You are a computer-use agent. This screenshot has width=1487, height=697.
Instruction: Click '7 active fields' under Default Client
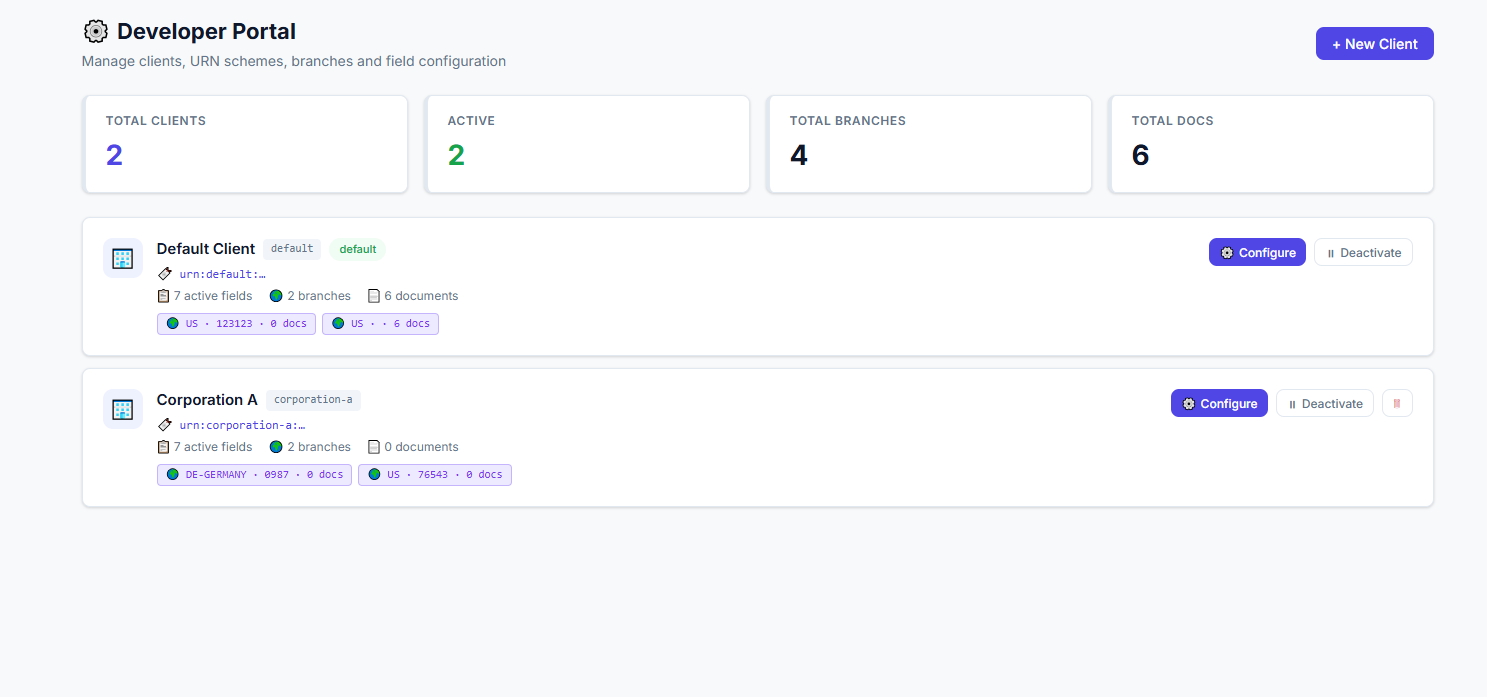click(x=213, y=296)
